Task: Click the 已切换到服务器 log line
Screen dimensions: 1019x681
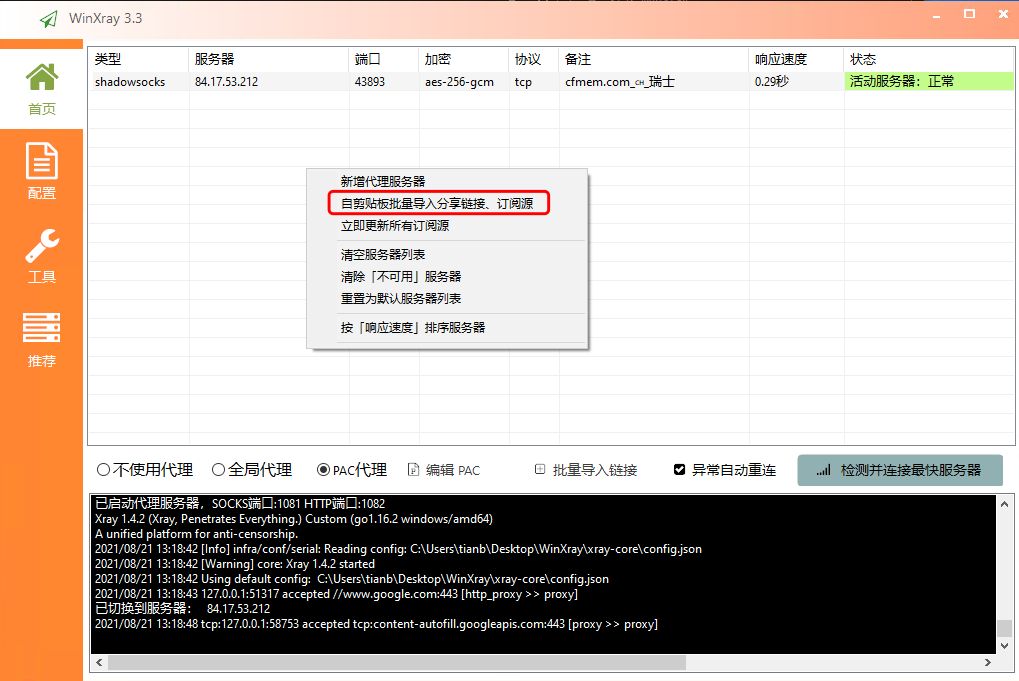Action: [x=183, y=609]
